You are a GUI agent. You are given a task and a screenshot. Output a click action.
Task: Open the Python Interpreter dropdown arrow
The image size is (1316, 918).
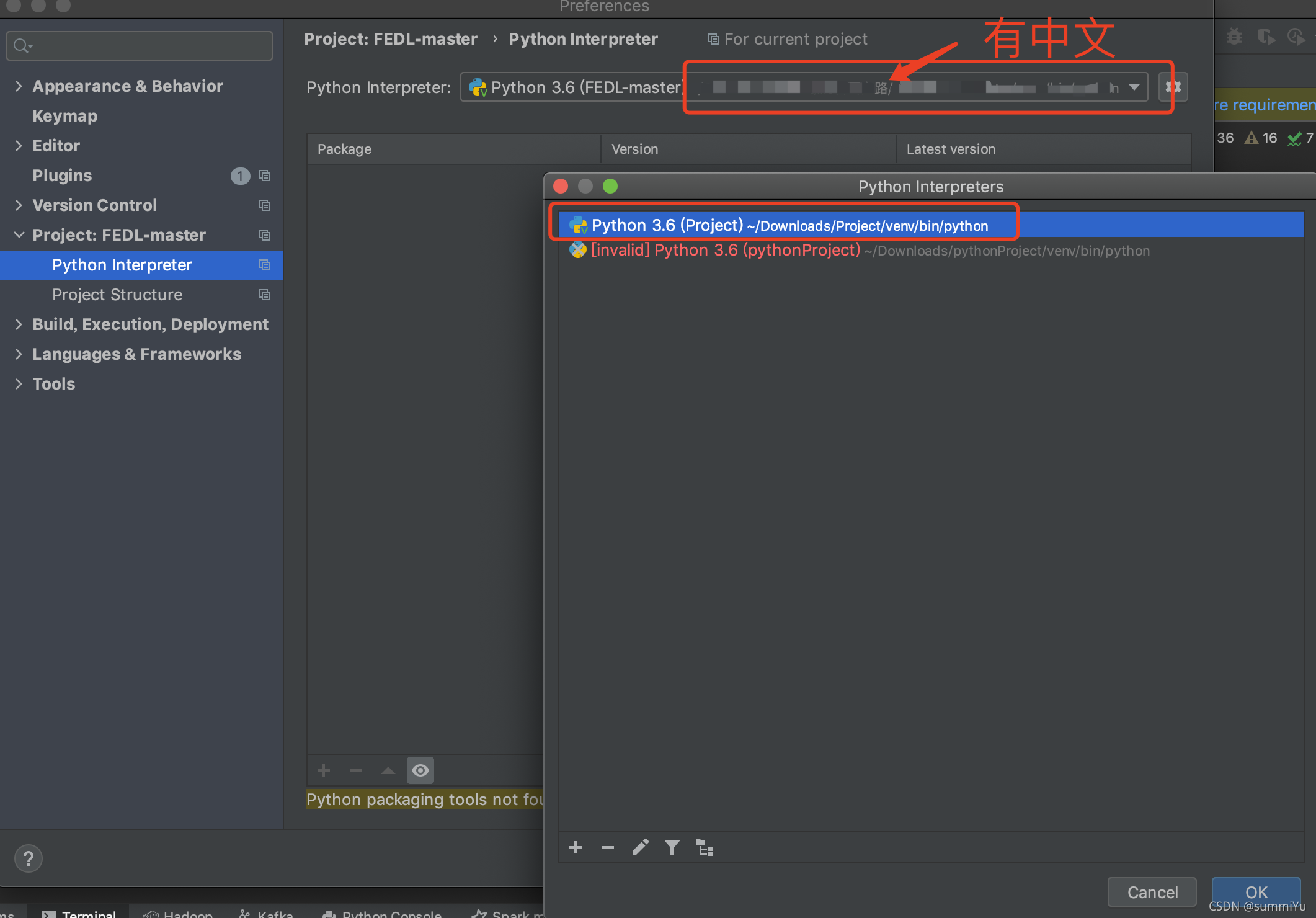(x=1134, y=87)
